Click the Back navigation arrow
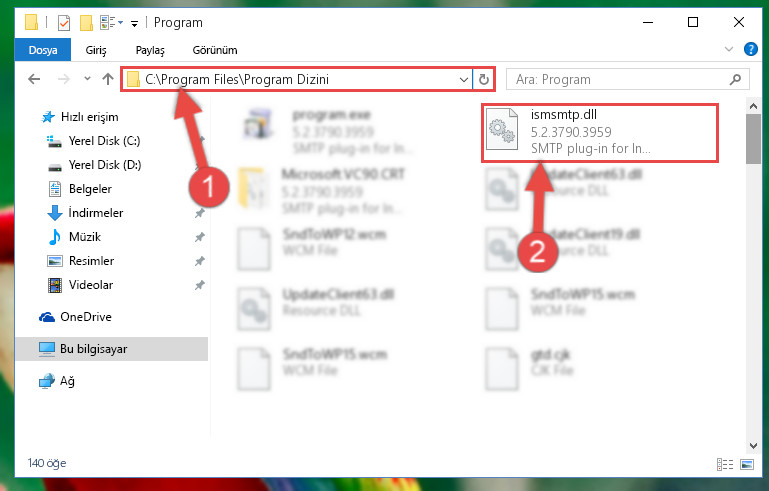Image resolution: width=769 pixels, height=491 pixels. (34, 79)
